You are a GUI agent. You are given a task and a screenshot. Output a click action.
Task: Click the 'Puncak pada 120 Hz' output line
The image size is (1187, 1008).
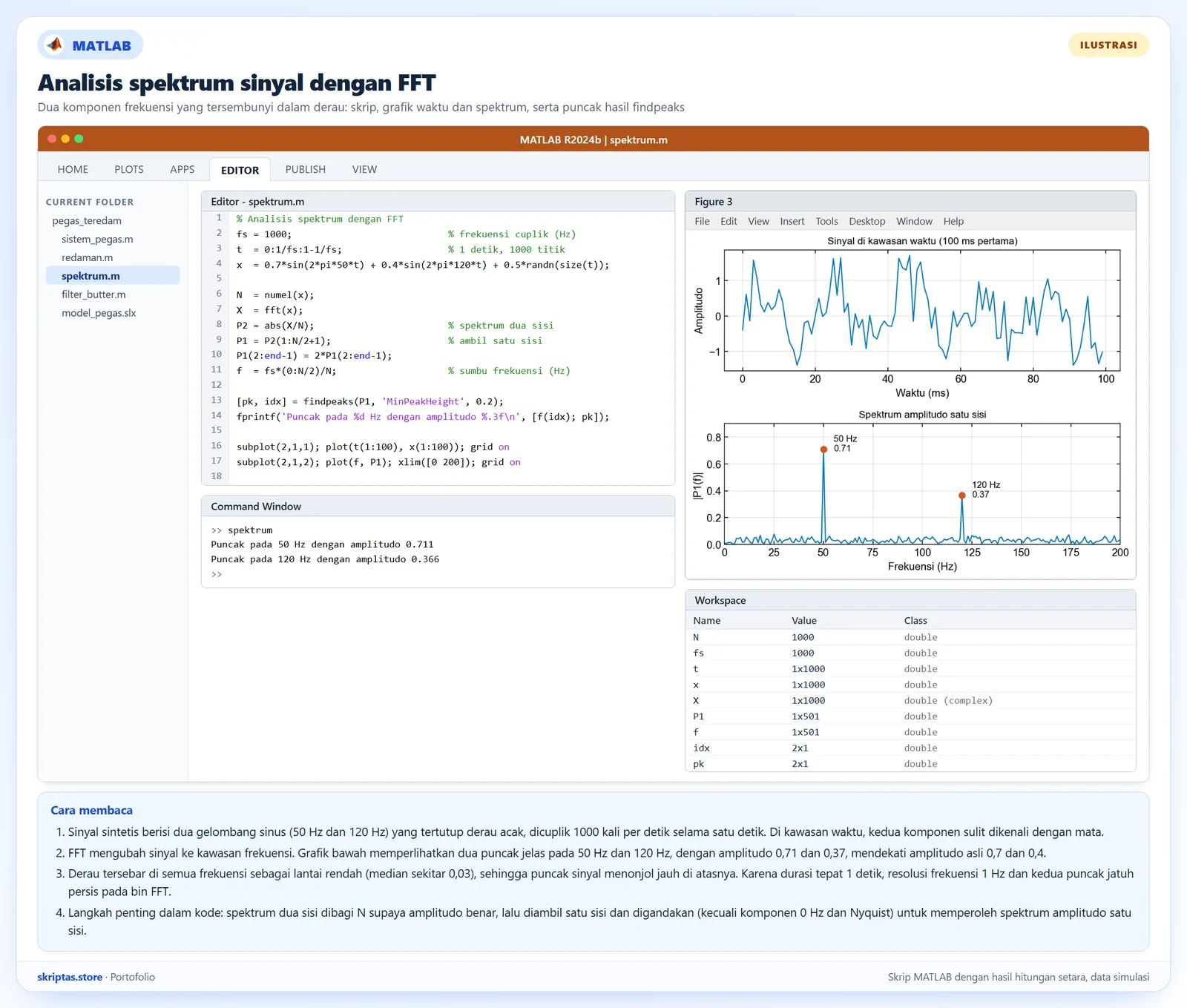click(x=325, y=559)
